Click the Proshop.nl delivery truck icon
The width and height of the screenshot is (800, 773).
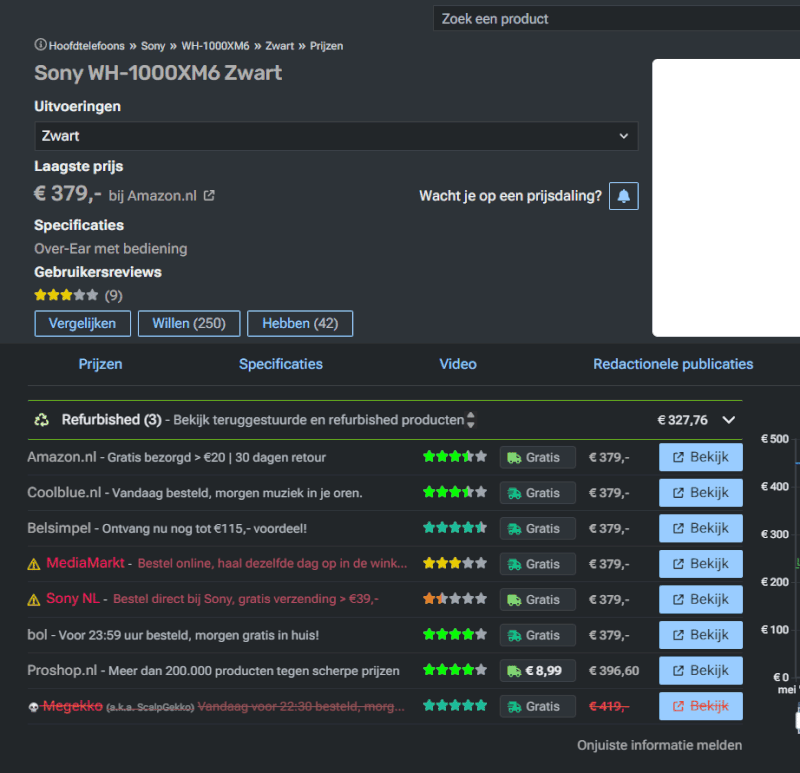click(514, 671)
